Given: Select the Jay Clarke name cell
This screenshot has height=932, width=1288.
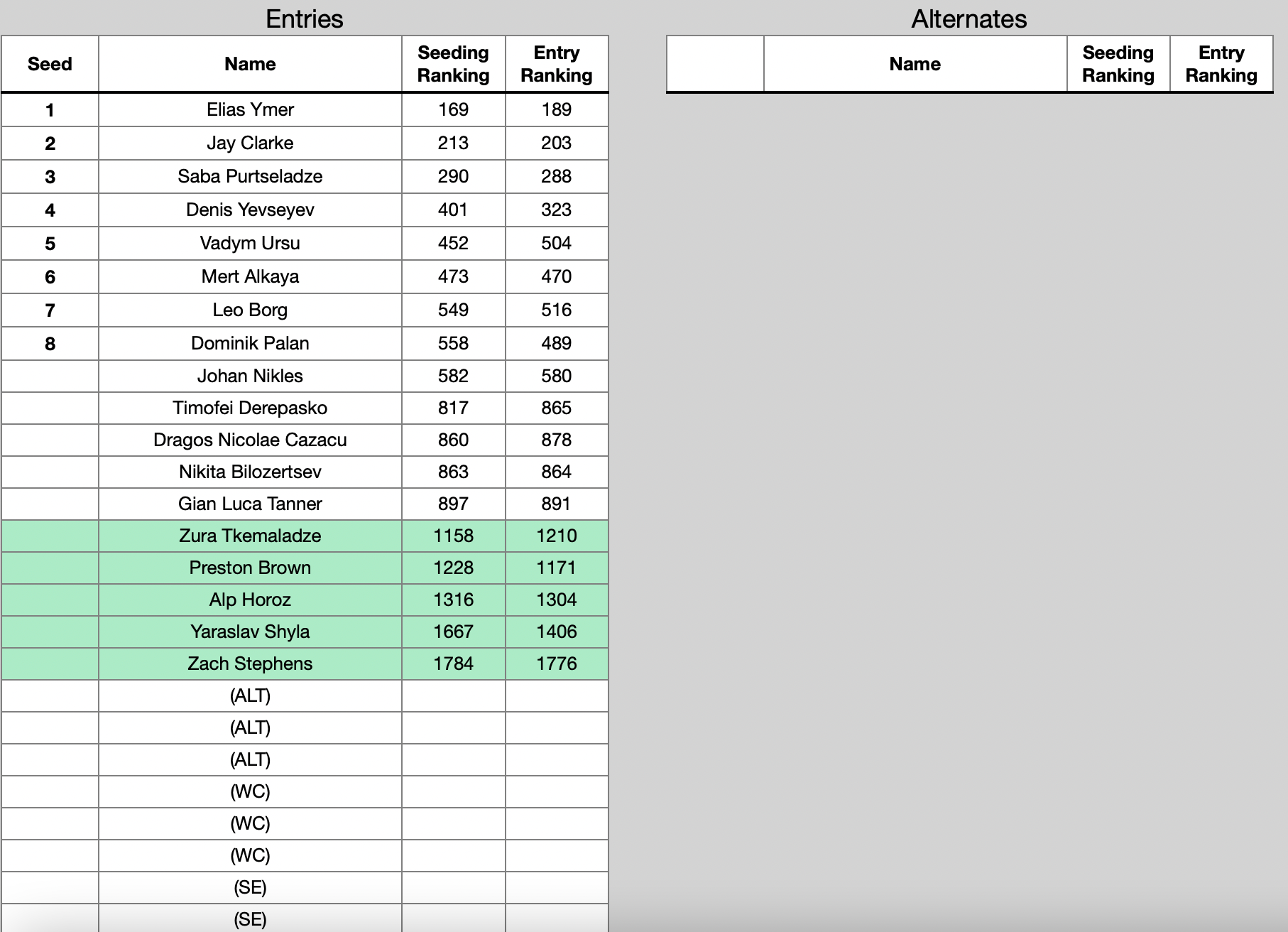Looking at the screenshot, I should tap(250, 143).
